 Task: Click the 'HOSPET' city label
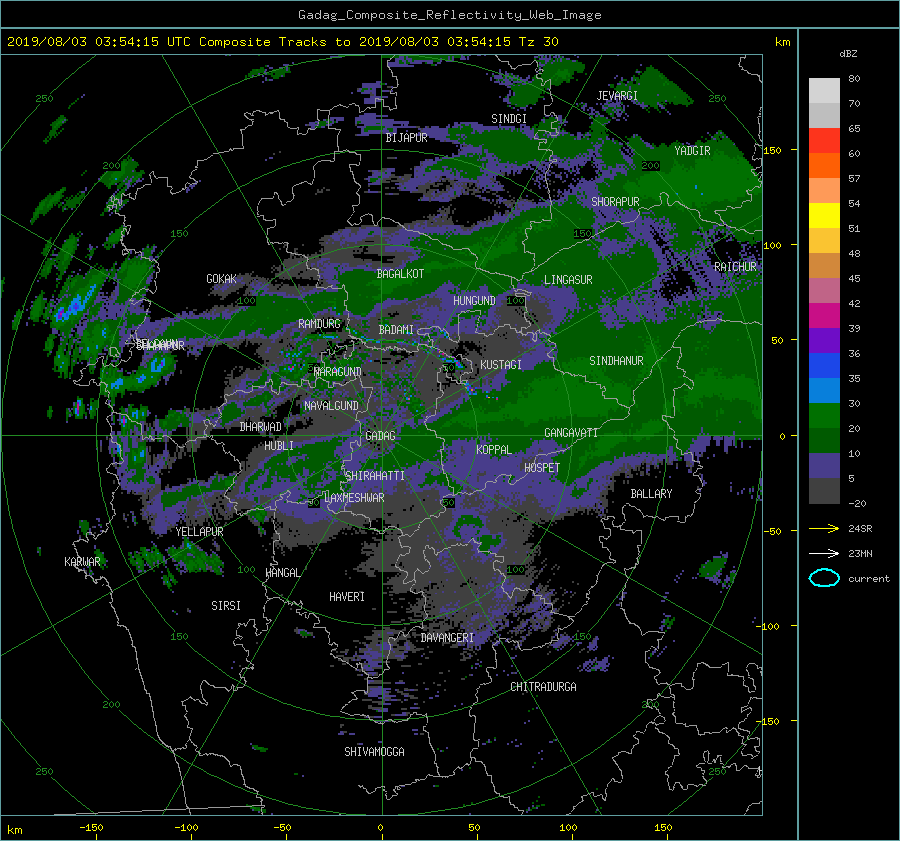point(542,468)
